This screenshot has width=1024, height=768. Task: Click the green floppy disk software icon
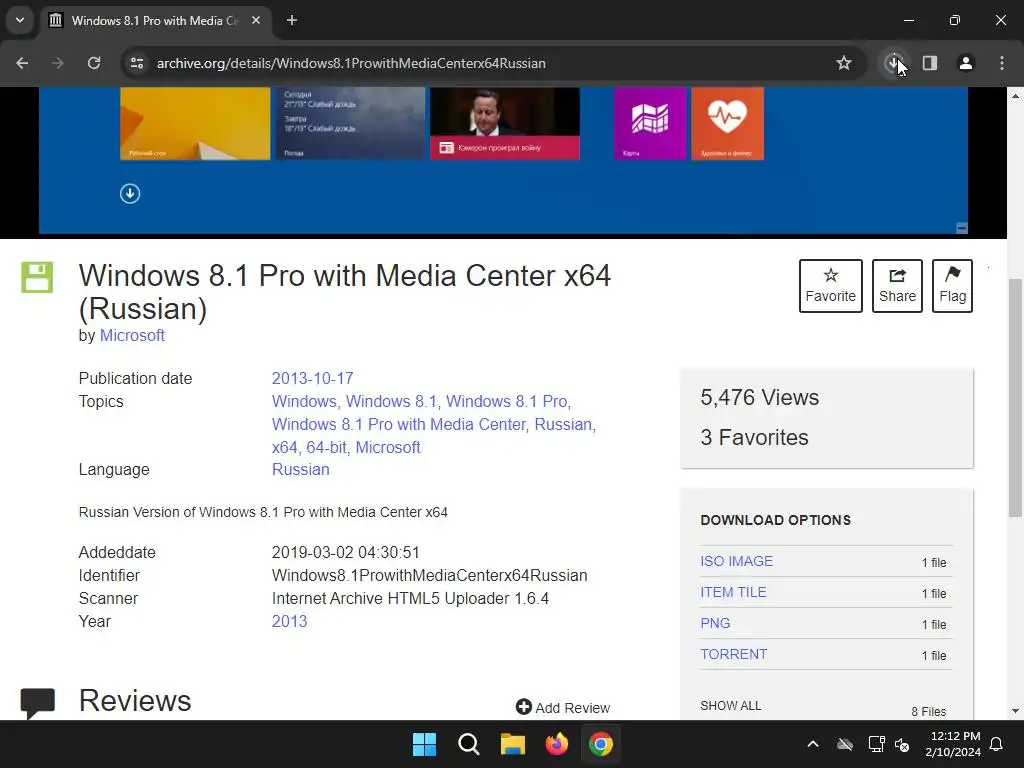[37, 277]
